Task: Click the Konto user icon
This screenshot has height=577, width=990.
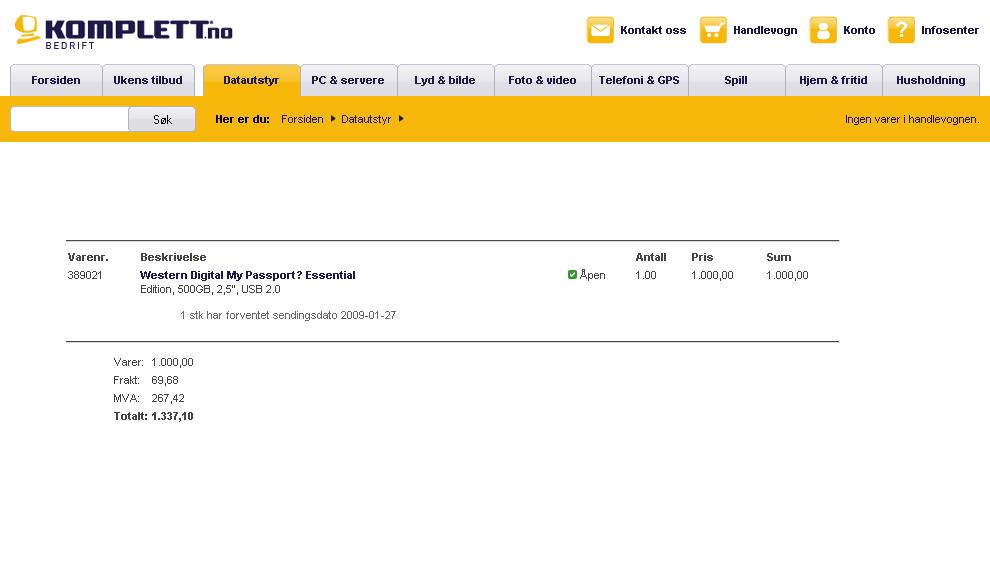Action: click(823, 30)
